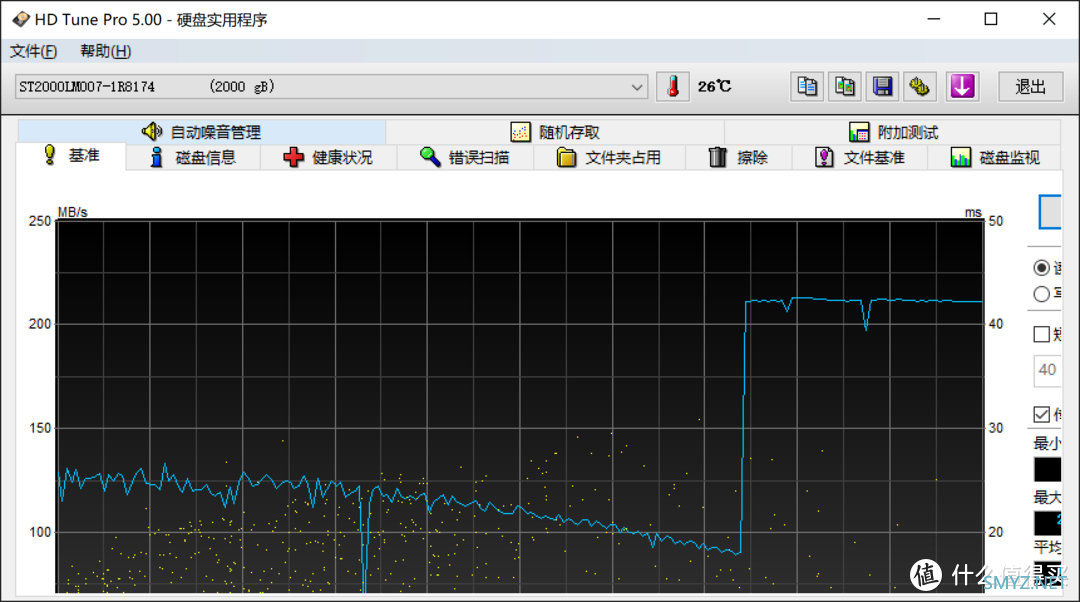1080x602 pixels.
Task: Open the 帮助(H) menu
Action: [105, 51]
